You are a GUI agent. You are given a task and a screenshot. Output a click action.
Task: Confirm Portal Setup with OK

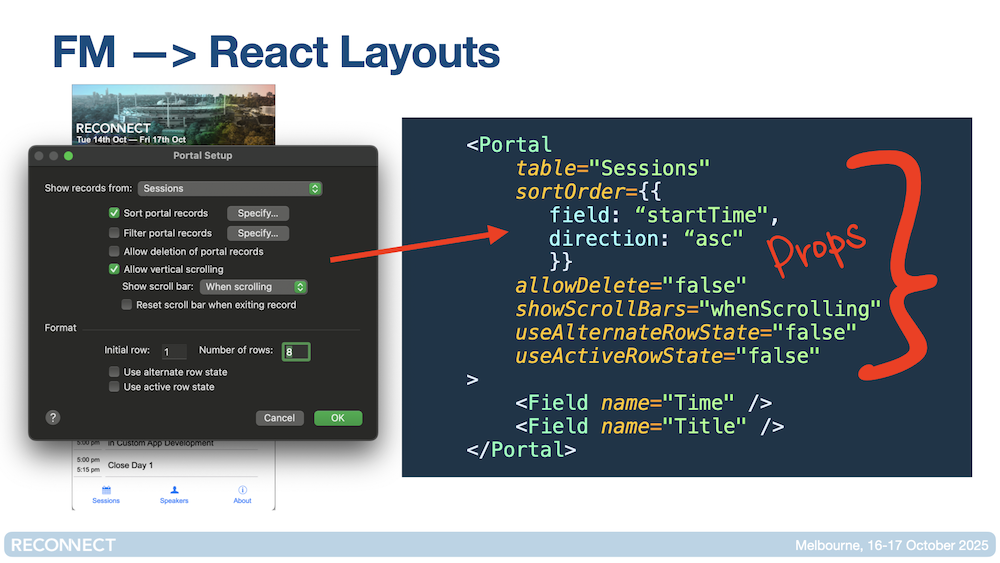pyautogui.click(x=338, y=418)
